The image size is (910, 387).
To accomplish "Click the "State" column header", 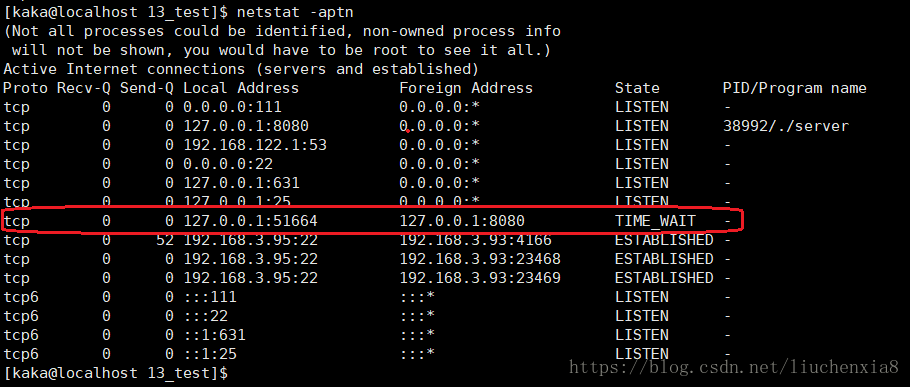I will [x=637, y=88].
